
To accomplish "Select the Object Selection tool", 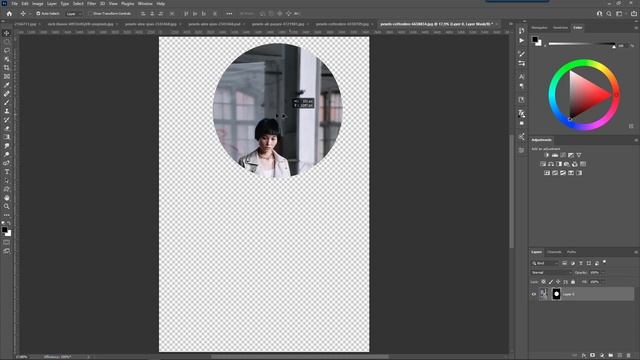I will 7,59.
